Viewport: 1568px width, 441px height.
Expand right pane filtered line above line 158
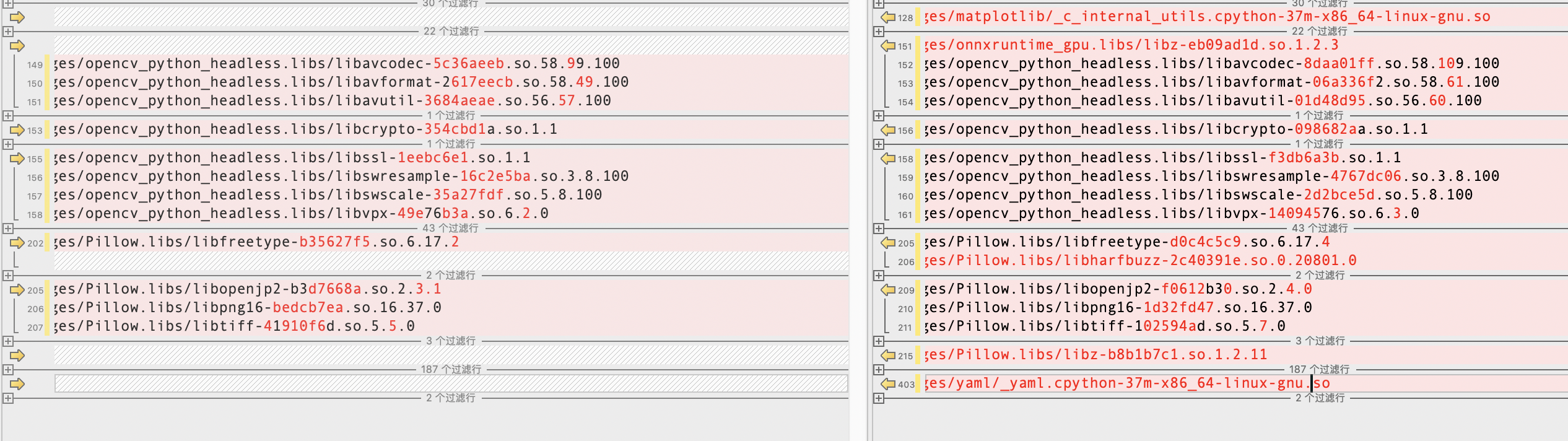879,144
